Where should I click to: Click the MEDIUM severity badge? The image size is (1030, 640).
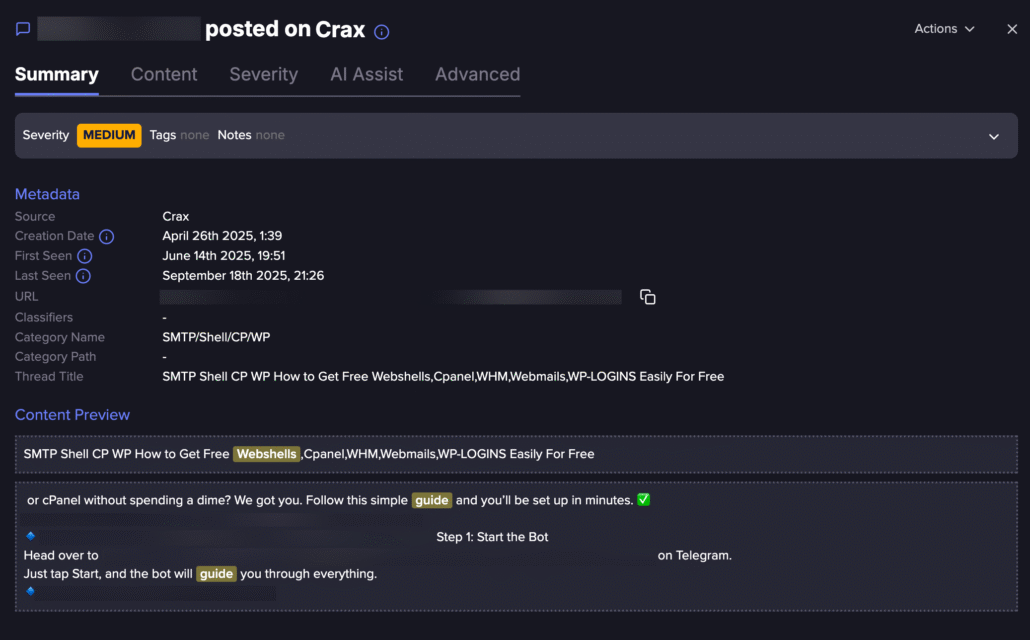click(x=109, y=135)
